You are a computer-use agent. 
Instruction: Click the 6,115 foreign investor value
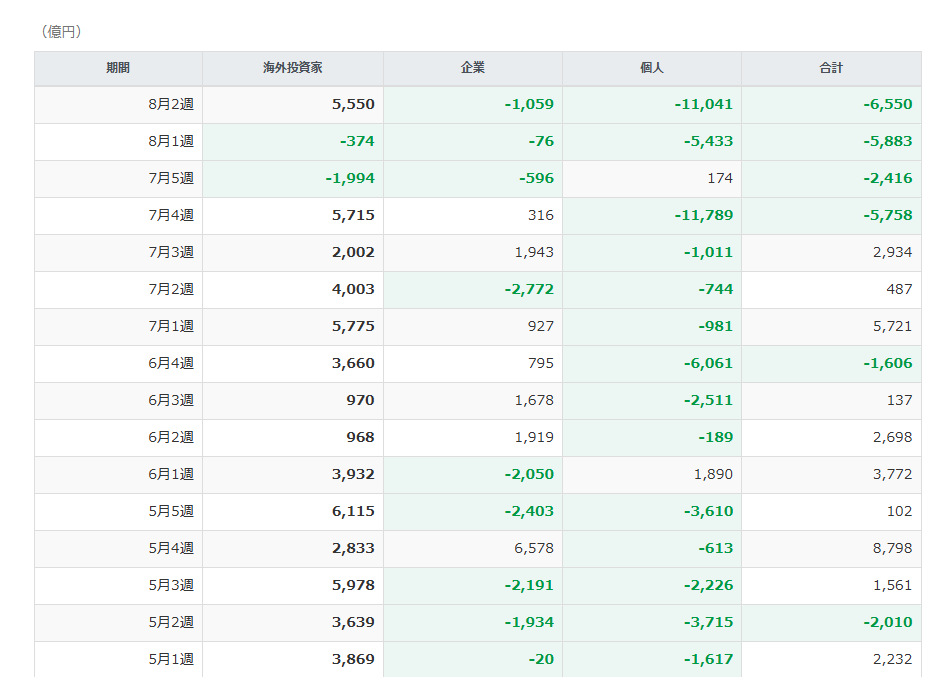[x=353, y=511]
